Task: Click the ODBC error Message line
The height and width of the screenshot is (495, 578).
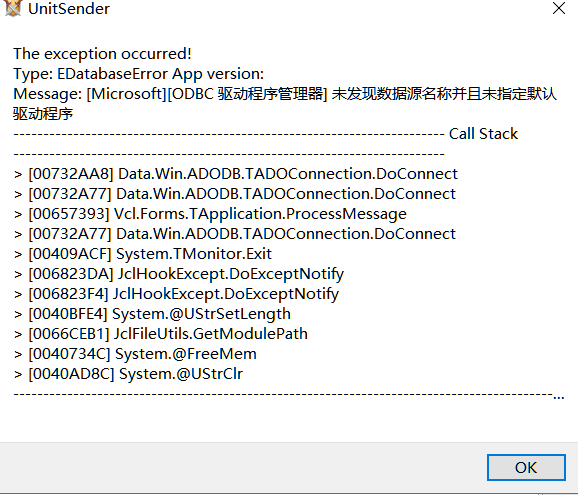Action: point(285,94)
